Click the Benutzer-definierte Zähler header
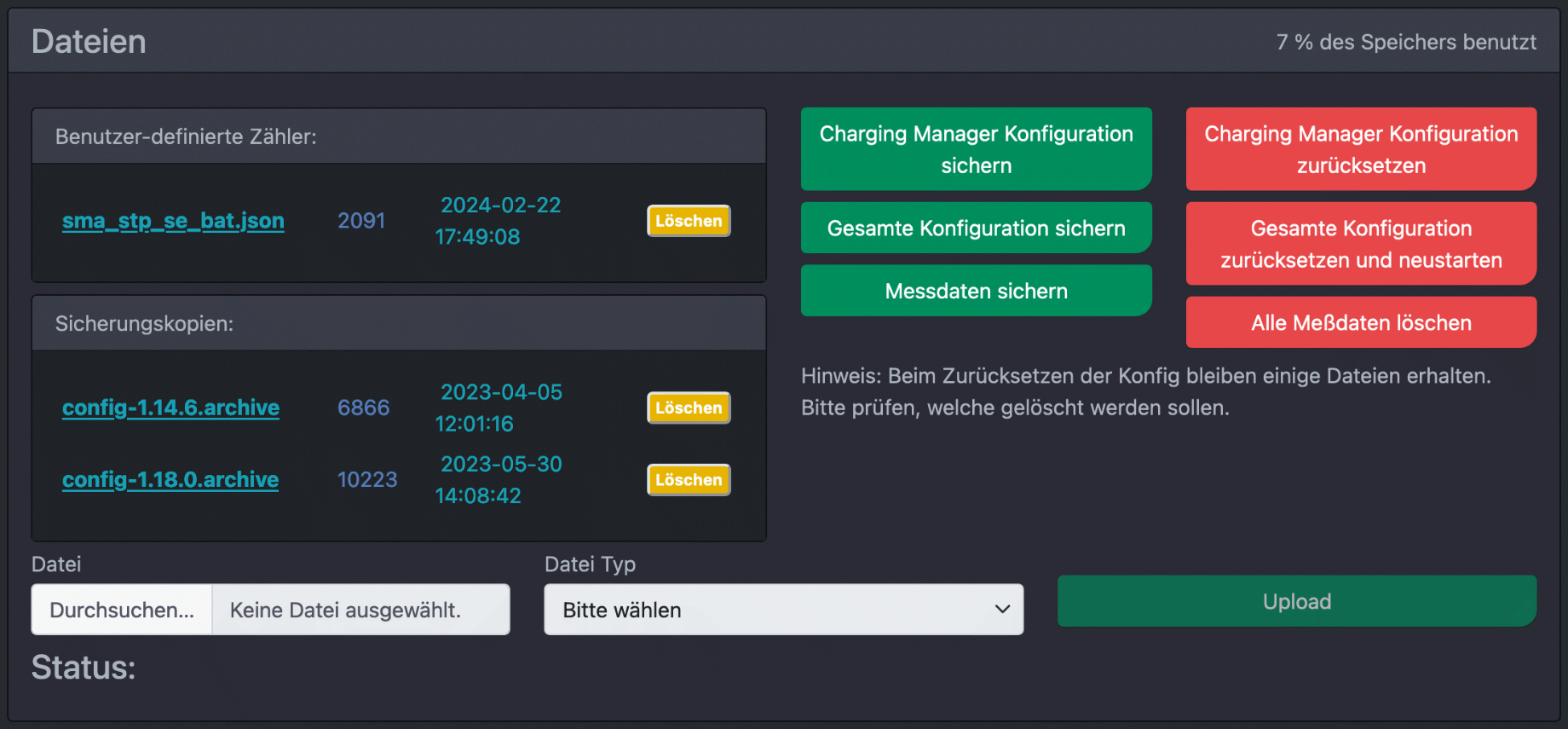 pyautogui.click(x=186, y=136)
